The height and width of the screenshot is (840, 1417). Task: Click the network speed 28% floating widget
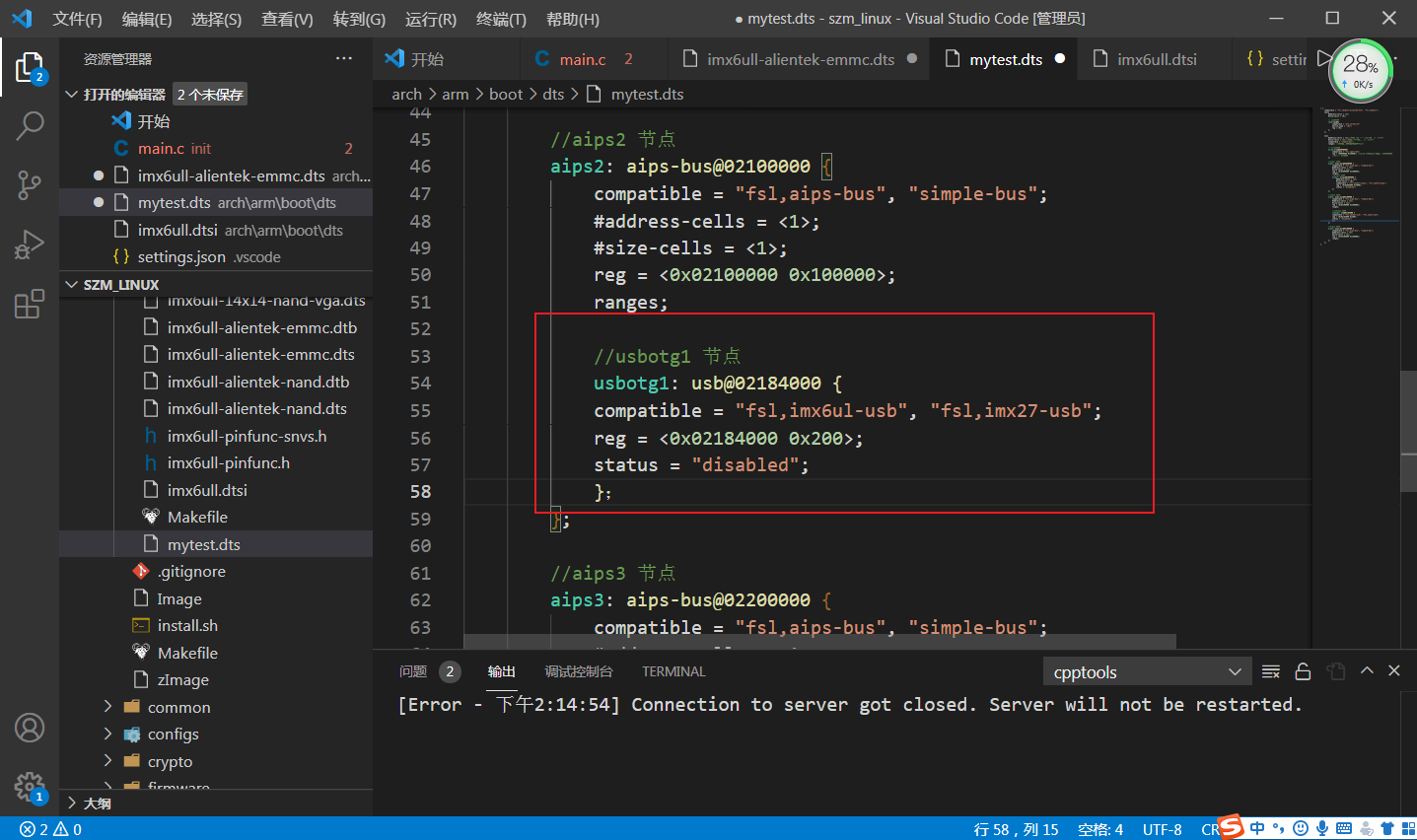pos(1361,70)
